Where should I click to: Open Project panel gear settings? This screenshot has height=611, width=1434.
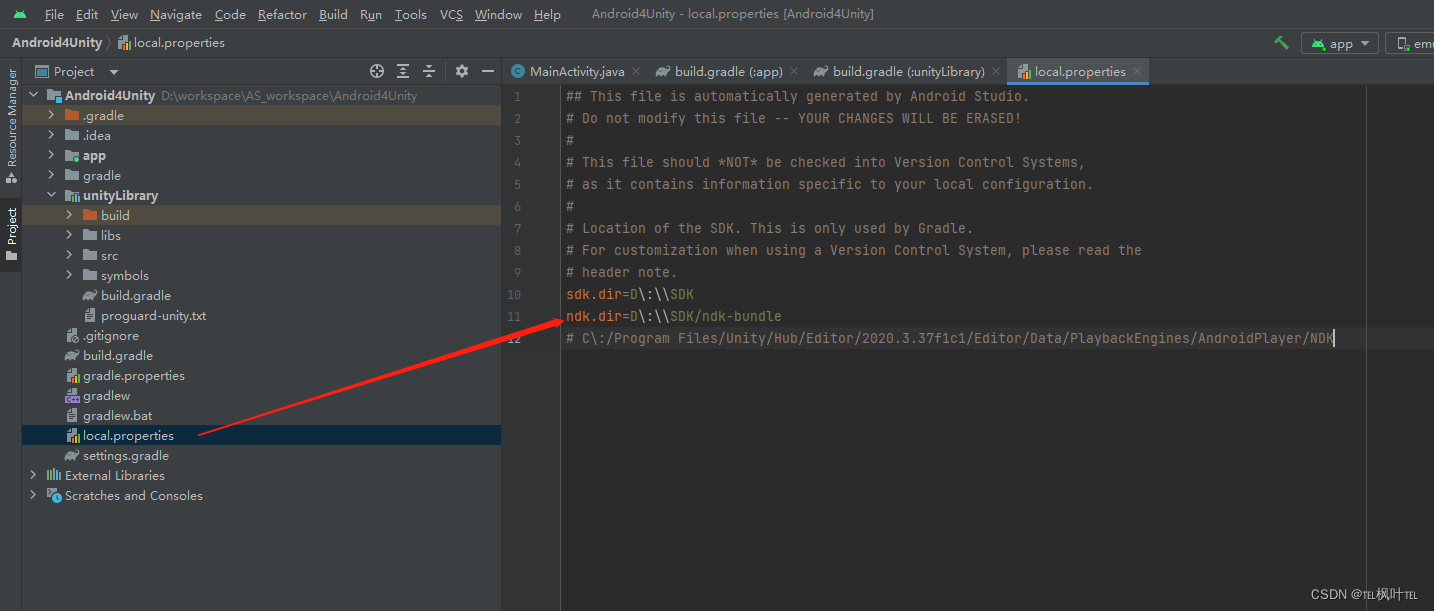461,71
